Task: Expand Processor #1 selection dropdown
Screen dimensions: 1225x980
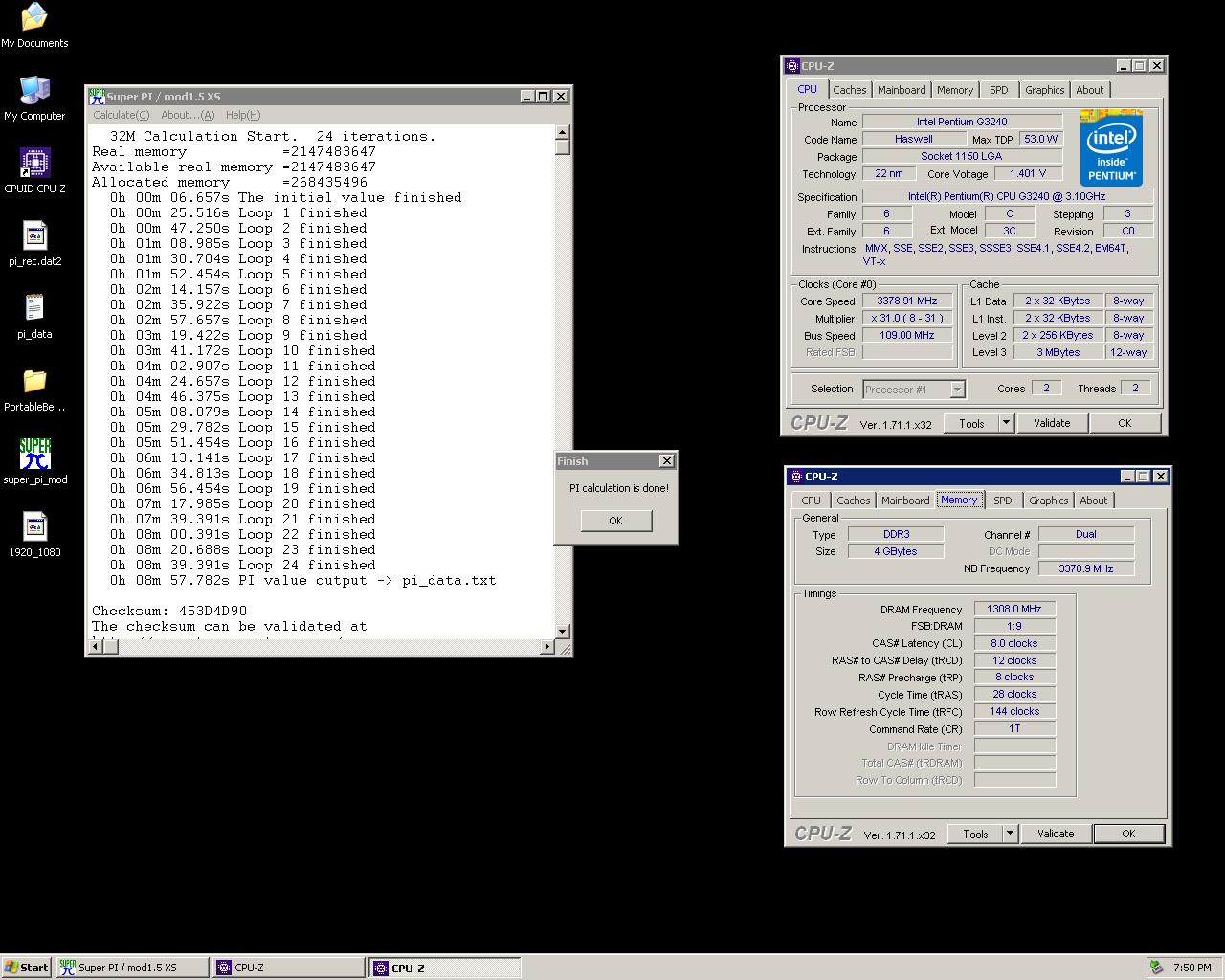Action: [957, 390]
